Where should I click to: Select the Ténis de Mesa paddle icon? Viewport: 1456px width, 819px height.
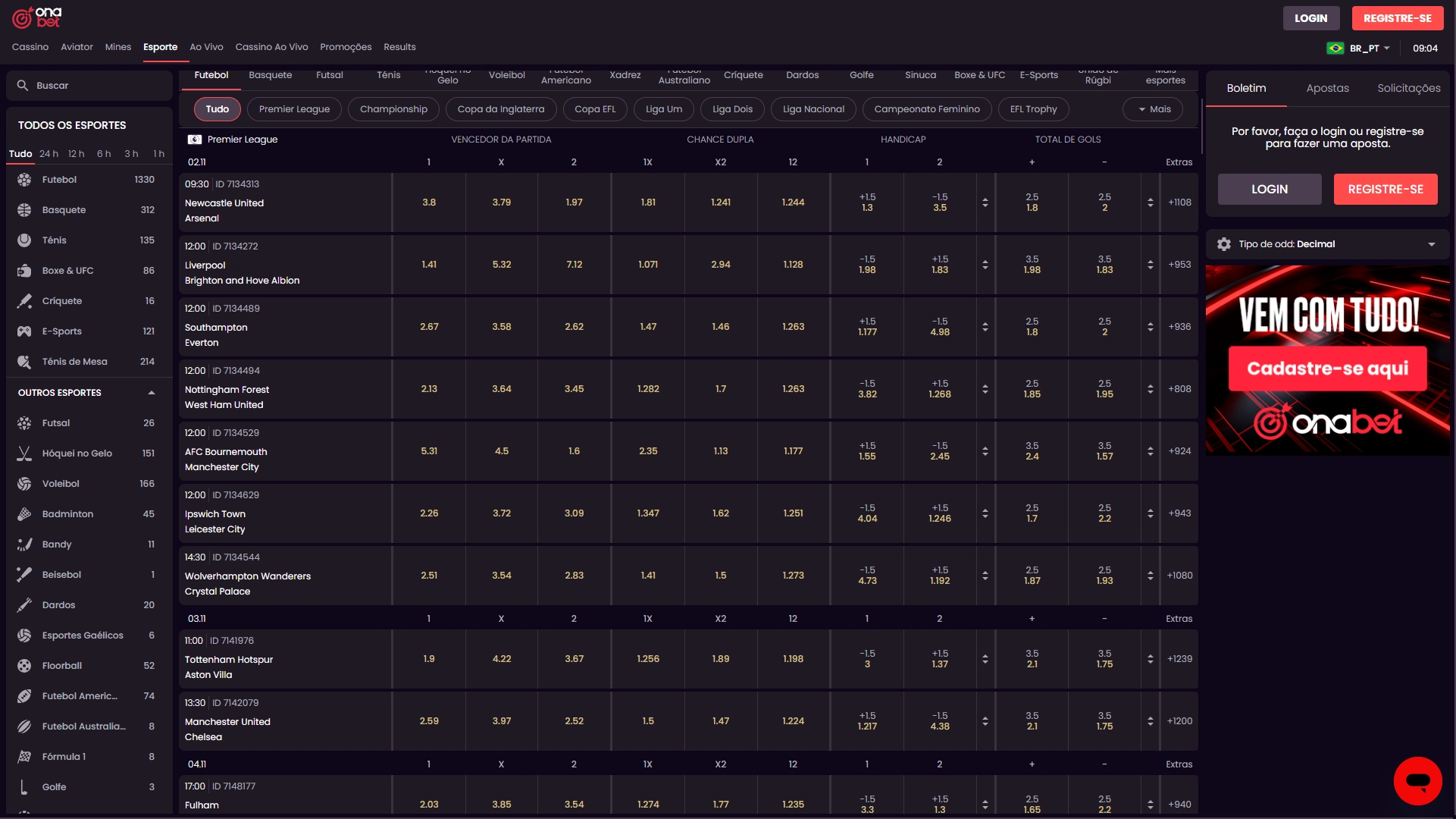(x=24, y=362)
